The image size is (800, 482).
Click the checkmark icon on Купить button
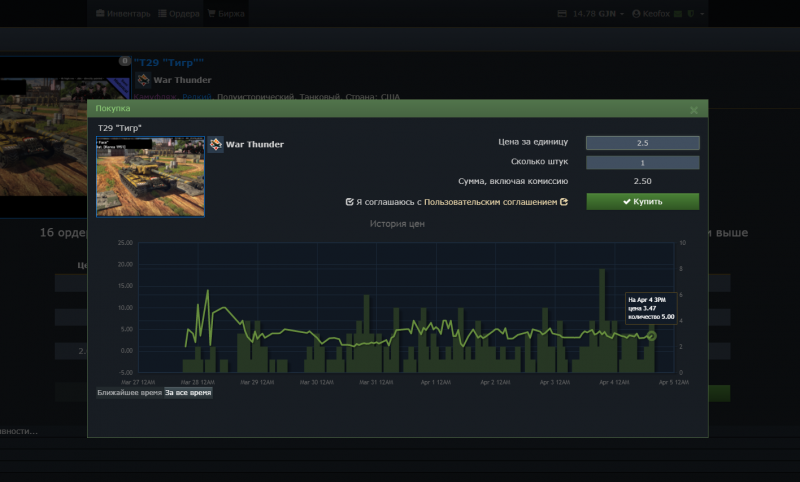coord(627,202)
